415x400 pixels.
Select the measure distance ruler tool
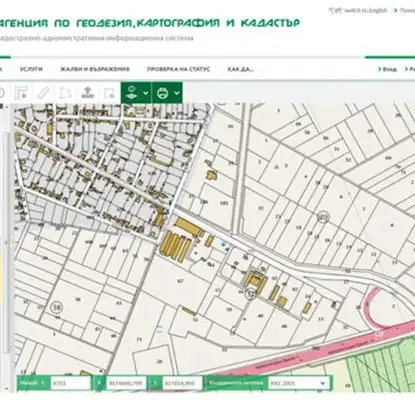point(43,92)
